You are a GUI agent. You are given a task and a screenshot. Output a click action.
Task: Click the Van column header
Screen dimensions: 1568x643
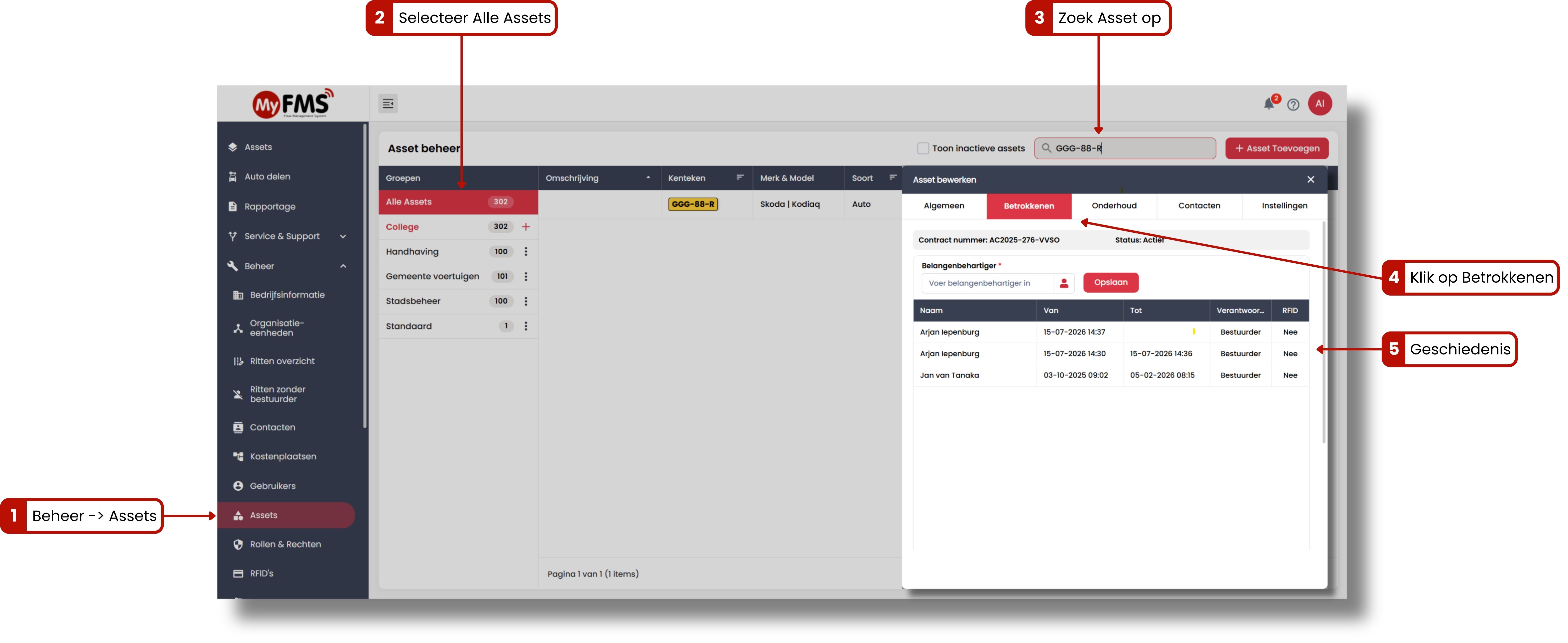(x=1080, y=311)
